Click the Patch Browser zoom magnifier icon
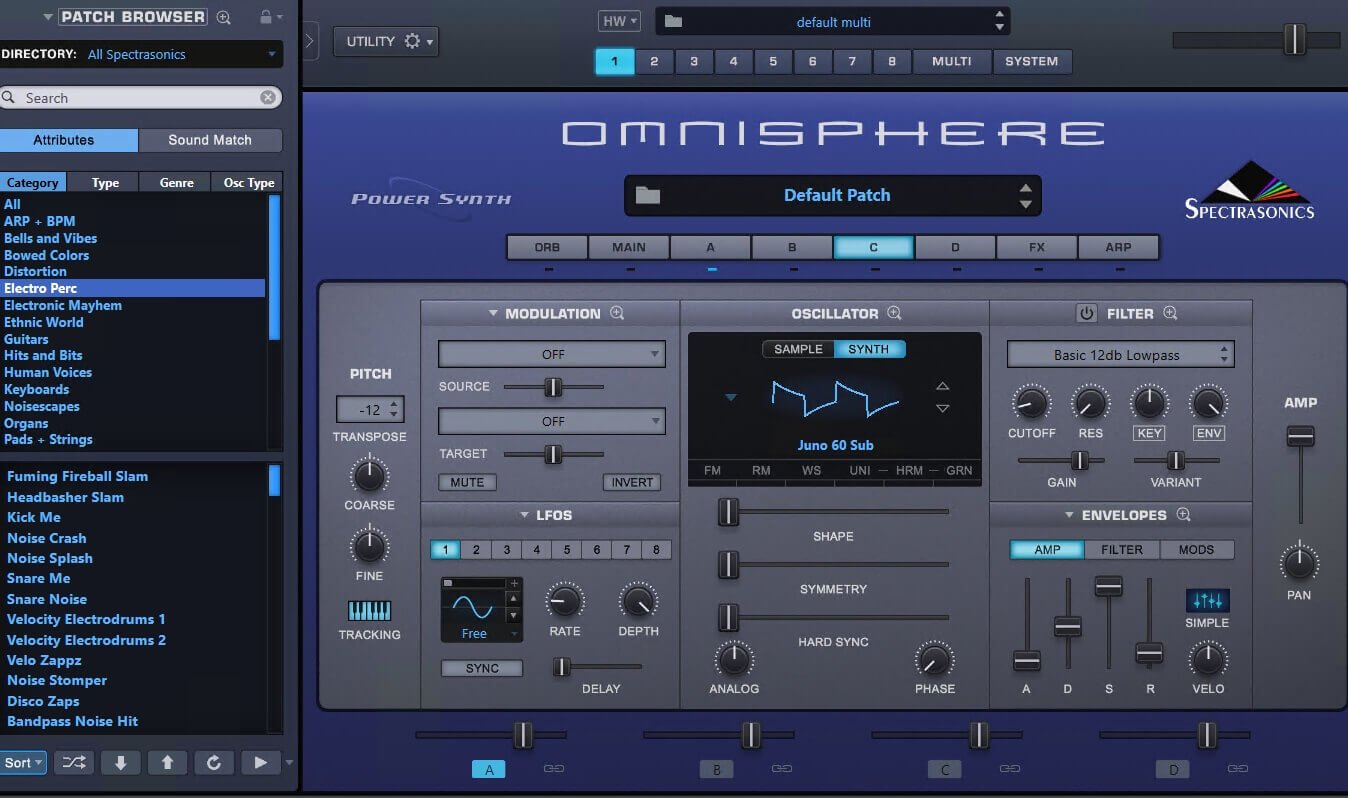 pyautogui.click(x=223, y=17)
